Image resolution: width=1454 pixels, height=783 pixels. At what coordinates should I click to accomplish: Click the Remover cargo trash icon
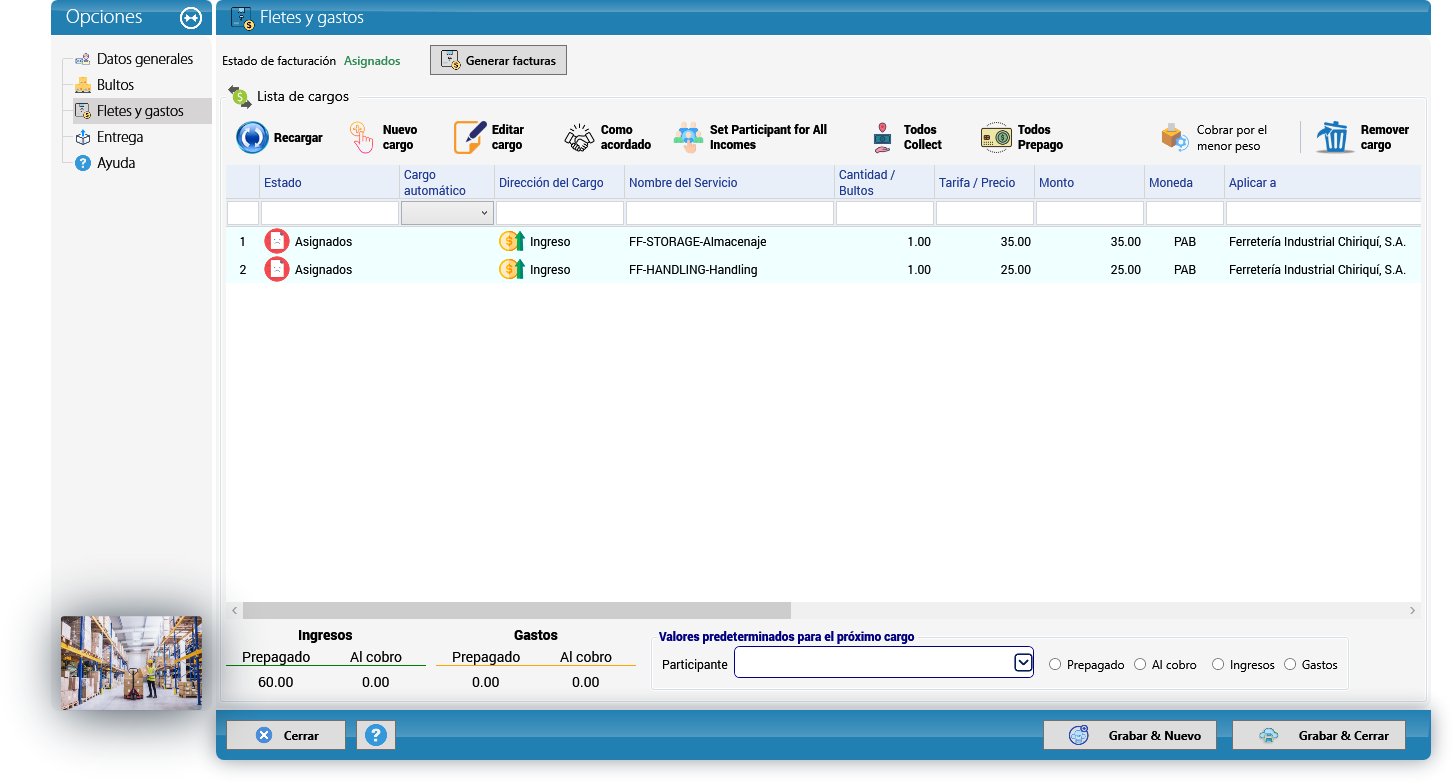(1335, 137)
